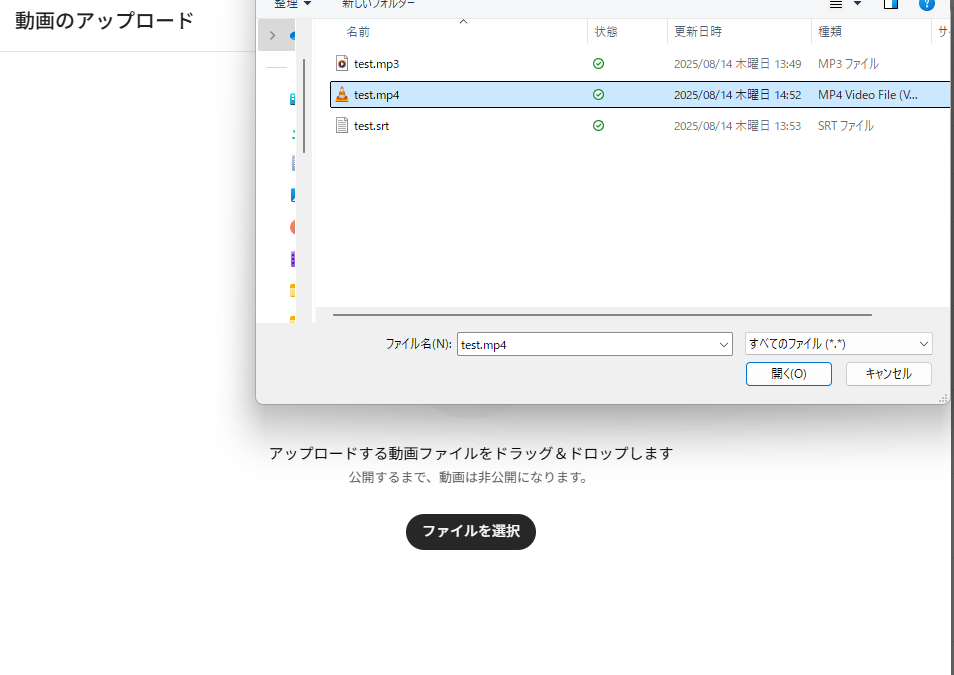Open the ファイル名 filename history dropdown arrow
Screen dimensions: 954x675
pos(724,345)
